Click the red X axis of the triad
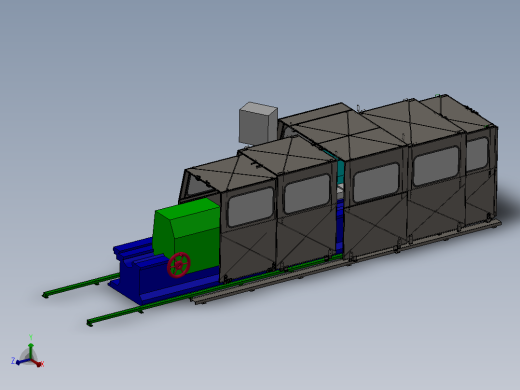Image resolution: width=520 pixels, height=390 pixels. coord(38,363)
